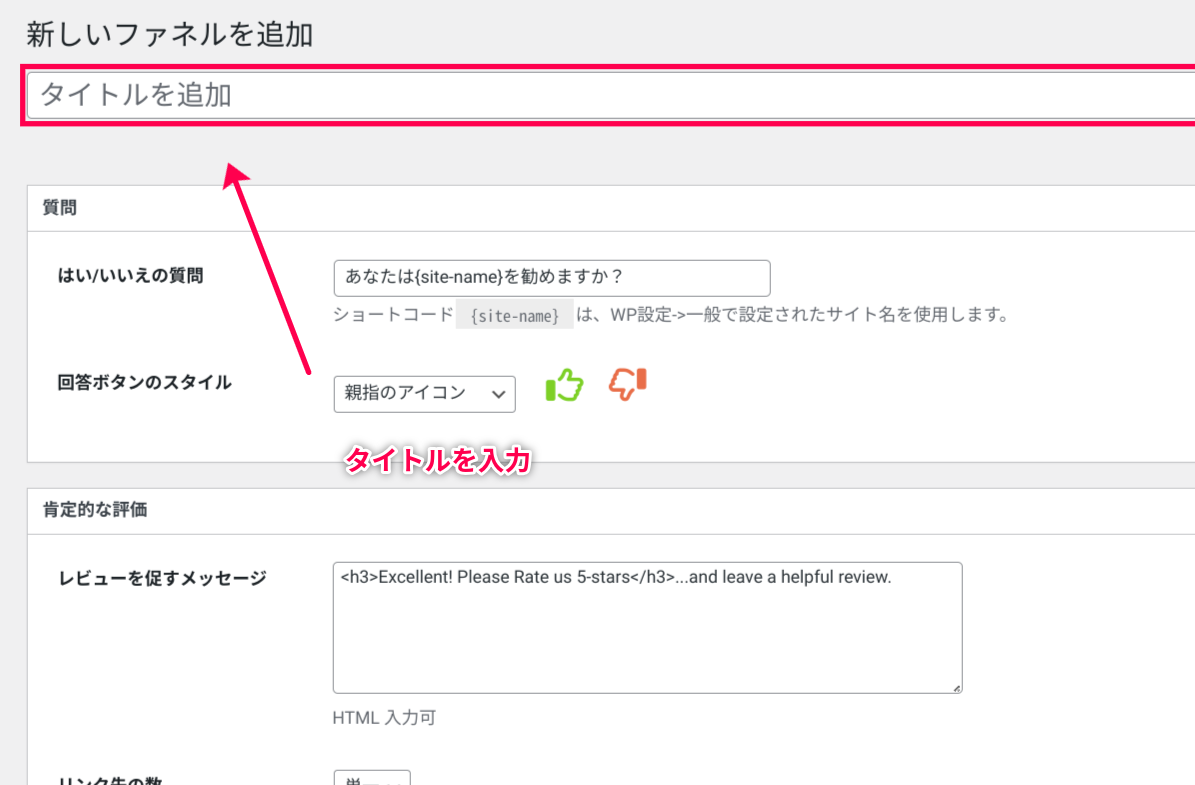
Task: Click the はい/いいえの質問 label
Action: coord(130,276)
